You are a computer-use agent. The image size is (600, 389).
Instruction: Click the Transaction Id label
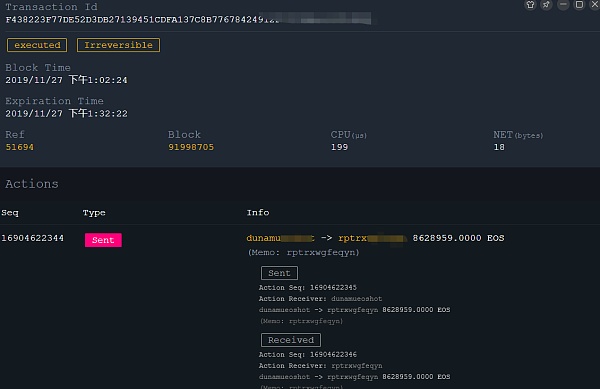coord(51,7)
